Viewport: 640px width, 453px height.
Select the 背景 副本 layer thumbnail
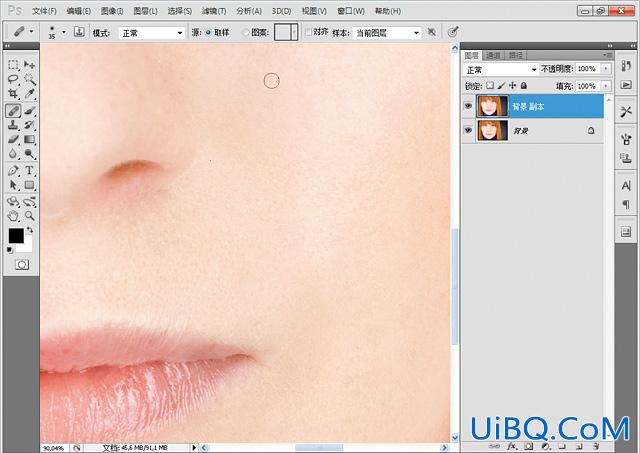pos(492,106)
